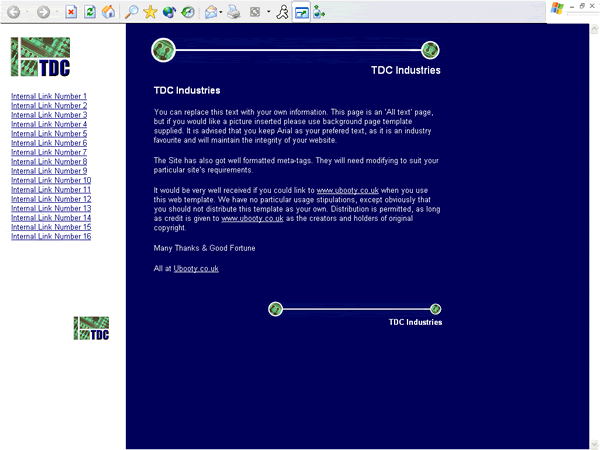Screen dimensions: 600x450
Task: Refresh the current page
Action: [90, 12]
